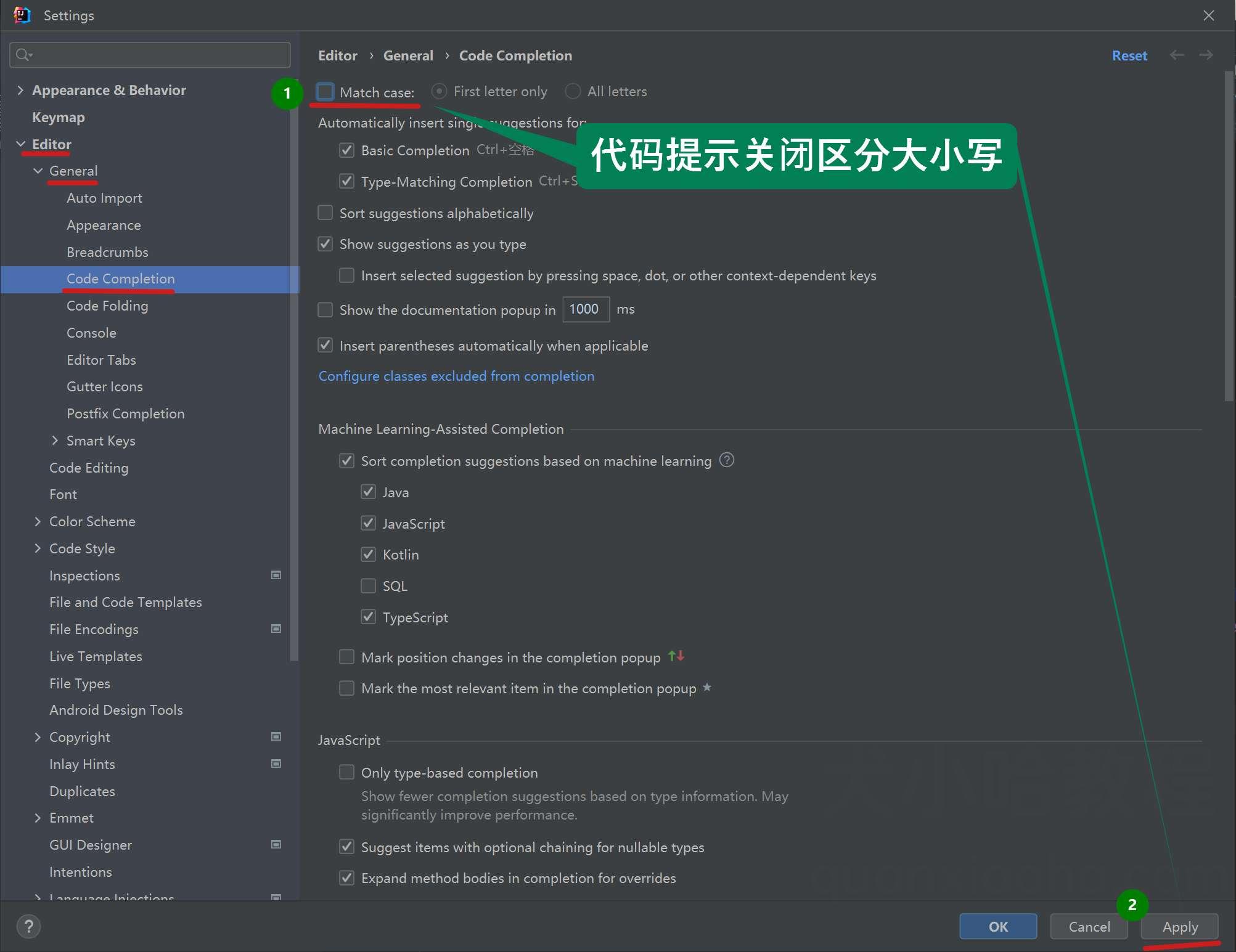1236x952 pixels.
Task: Click the back navigation arrow icon
Action: click(1176, 55)
